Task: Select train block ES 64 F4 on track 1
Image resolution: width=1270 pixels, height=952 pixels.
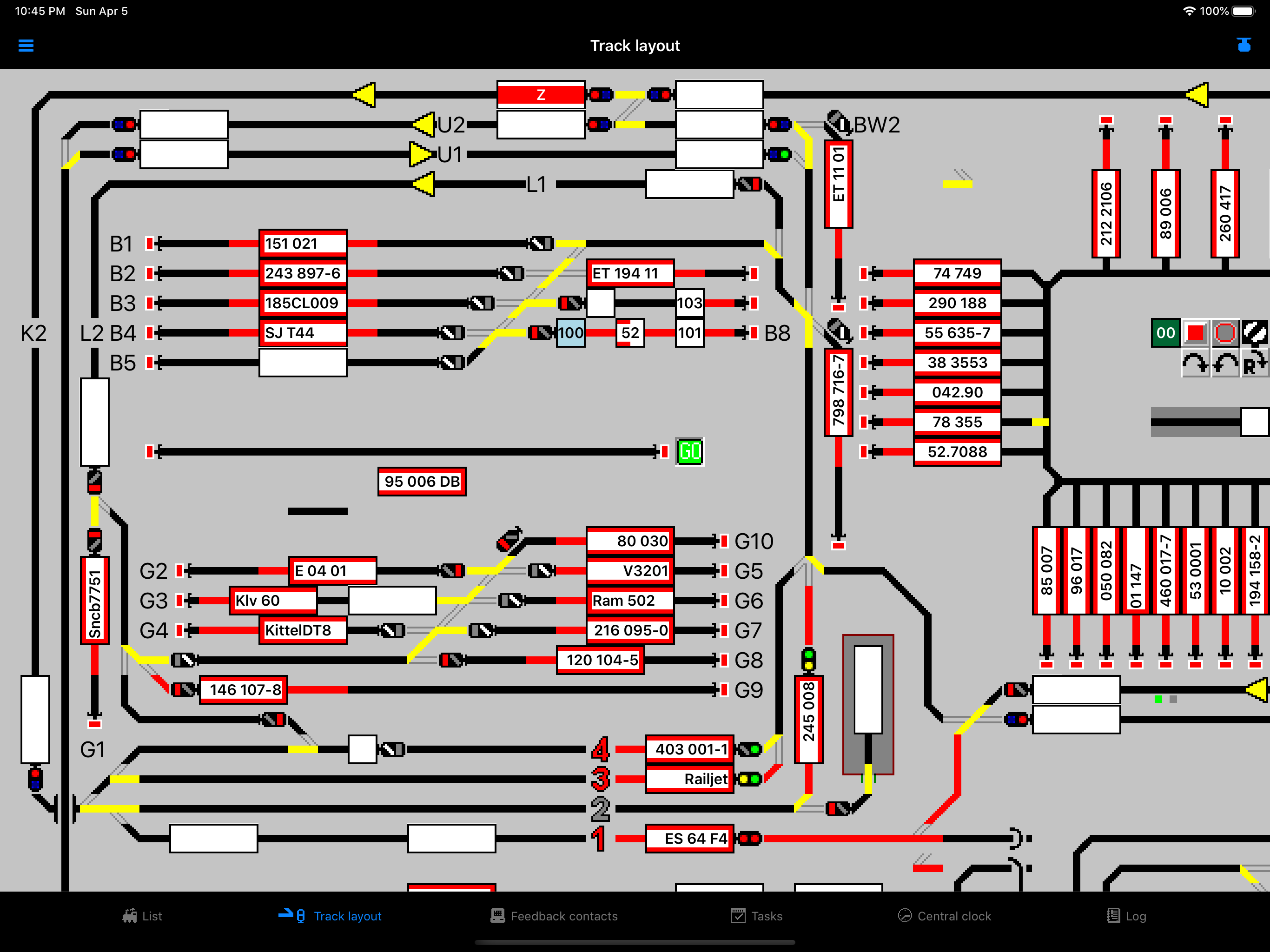Action: [x=689, y=839]
